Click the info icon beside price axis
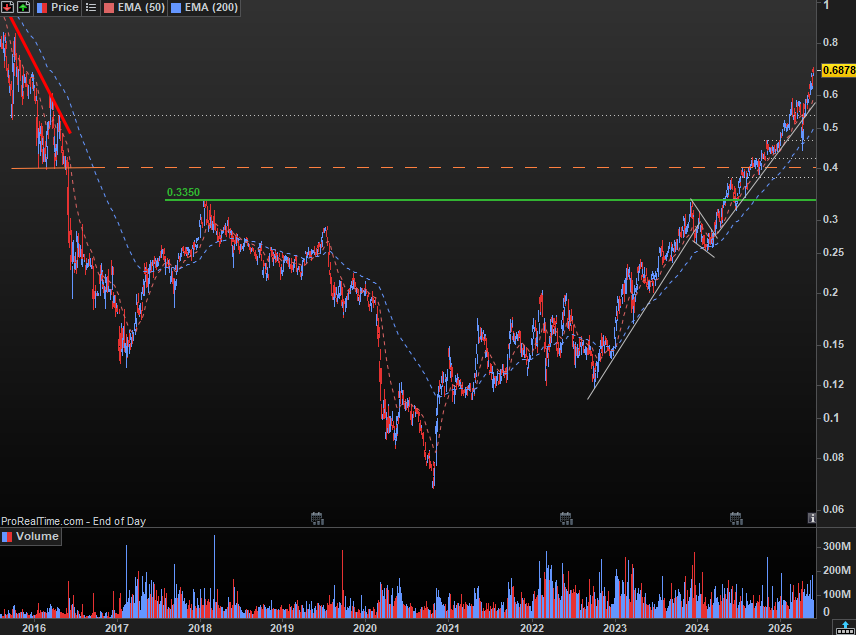The height and width of the screenshot is (635, 856). click(x=812, y=518)
